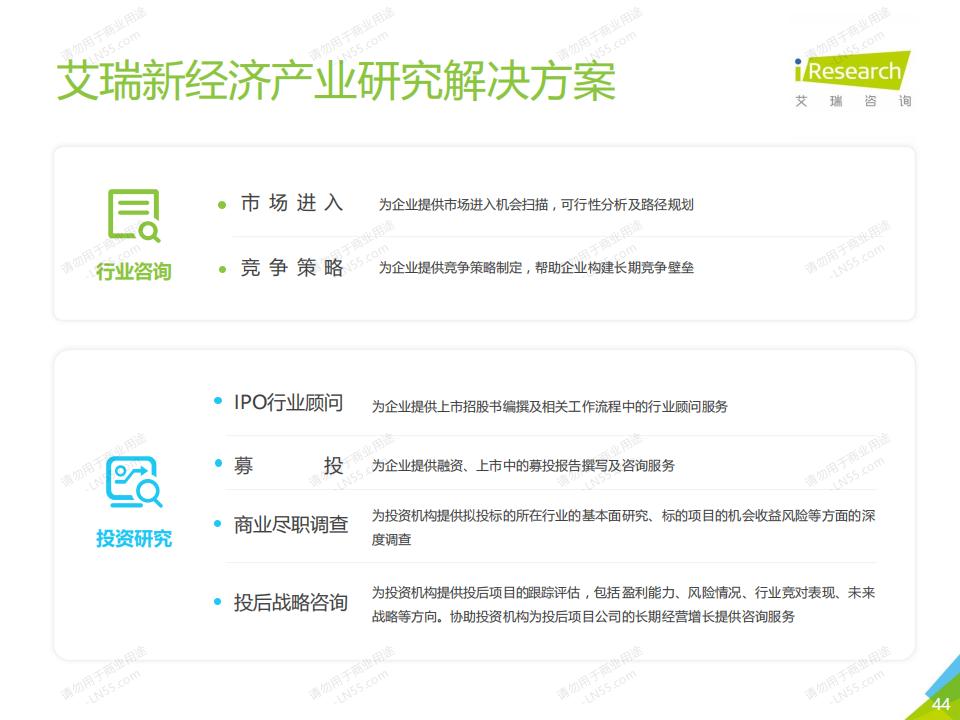This screenshot has height=720, width=960.
Task: Click the 投资研究 chart magnifier icon
Action: click(133, 483)
